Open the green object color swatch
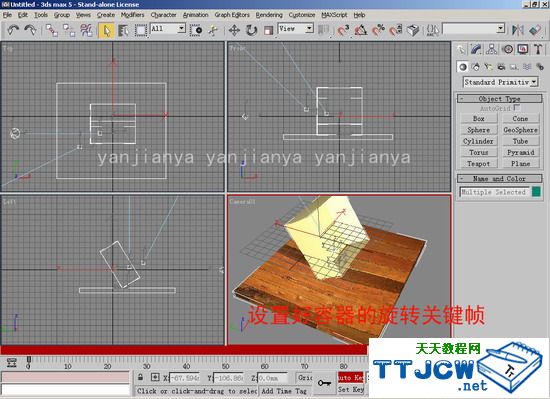Screen dimensions: 550x399 coord(536,192)
